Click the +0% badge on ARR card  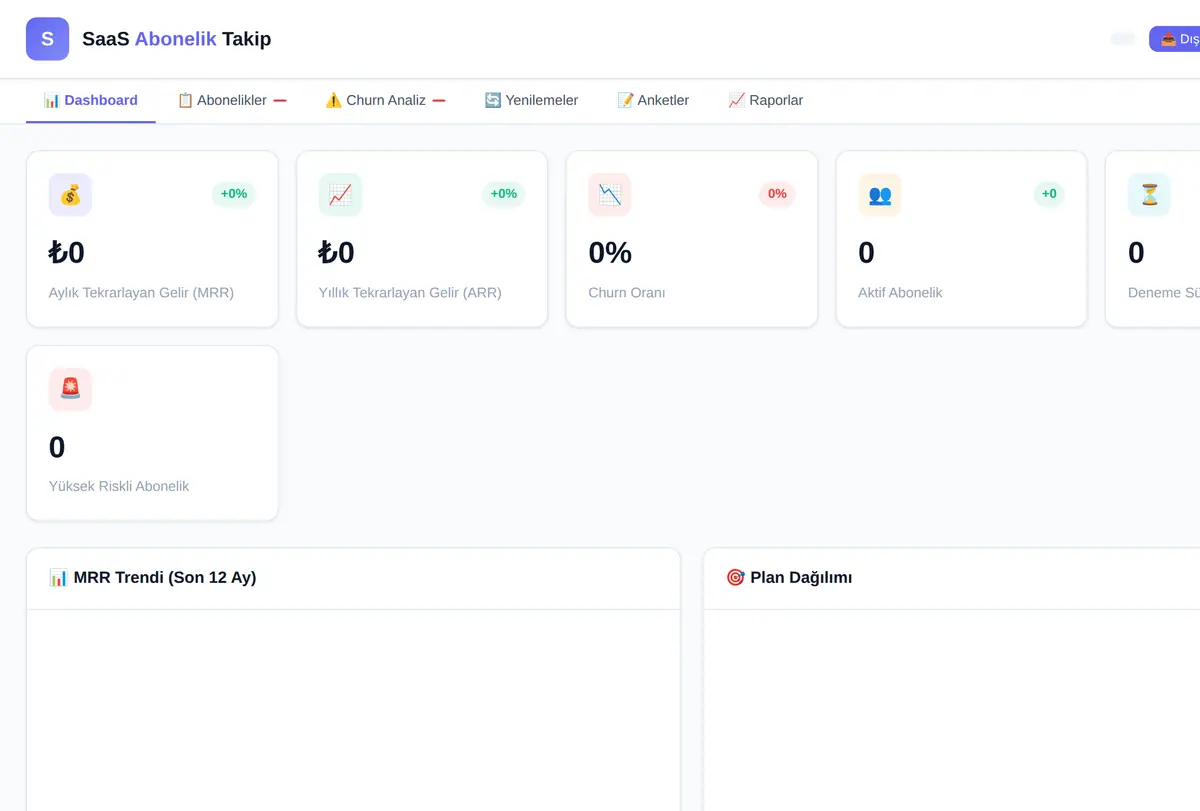pyautogui.click(x=504, y=194)
